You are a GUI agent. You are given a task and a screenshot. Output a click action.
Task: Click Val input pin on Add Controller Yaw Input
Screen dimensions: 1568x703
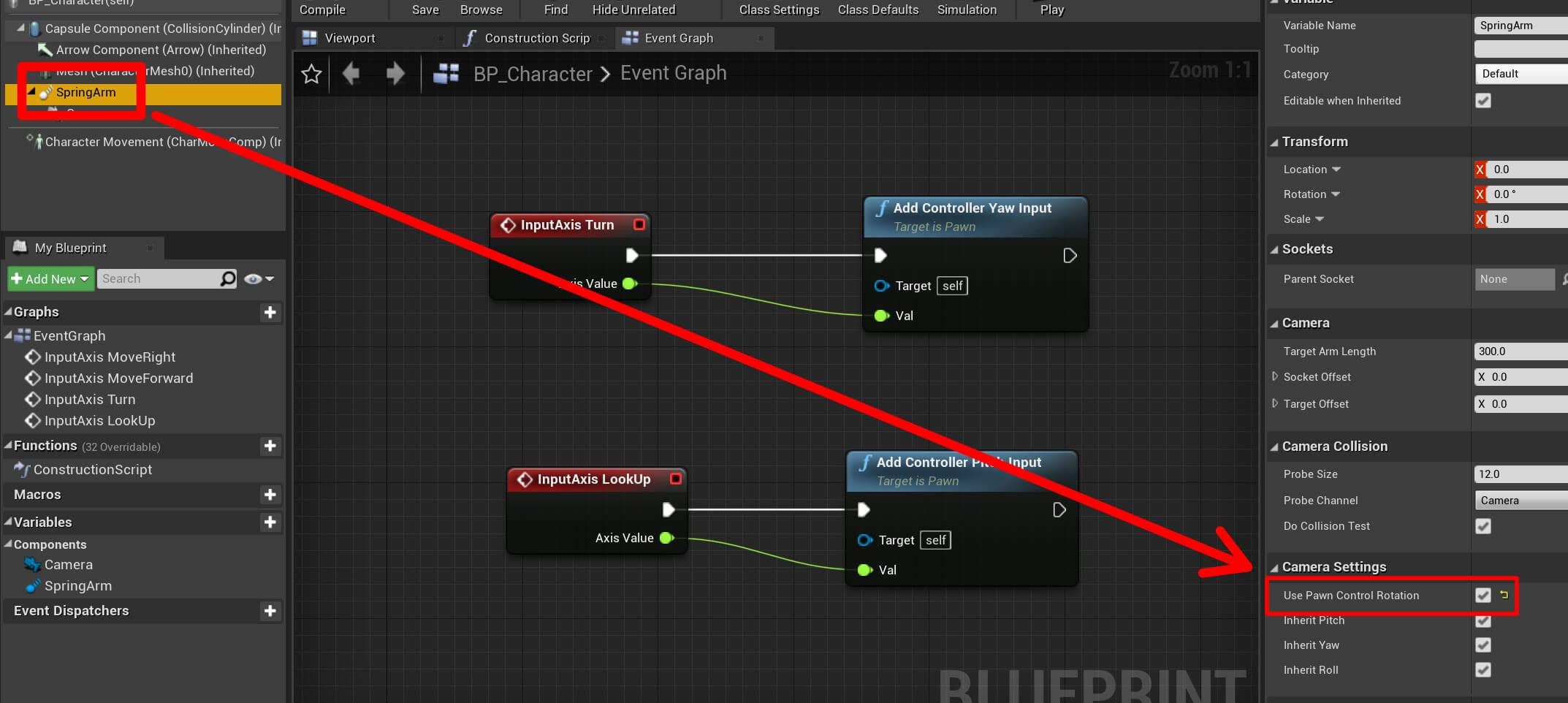(x=881, y=316)
